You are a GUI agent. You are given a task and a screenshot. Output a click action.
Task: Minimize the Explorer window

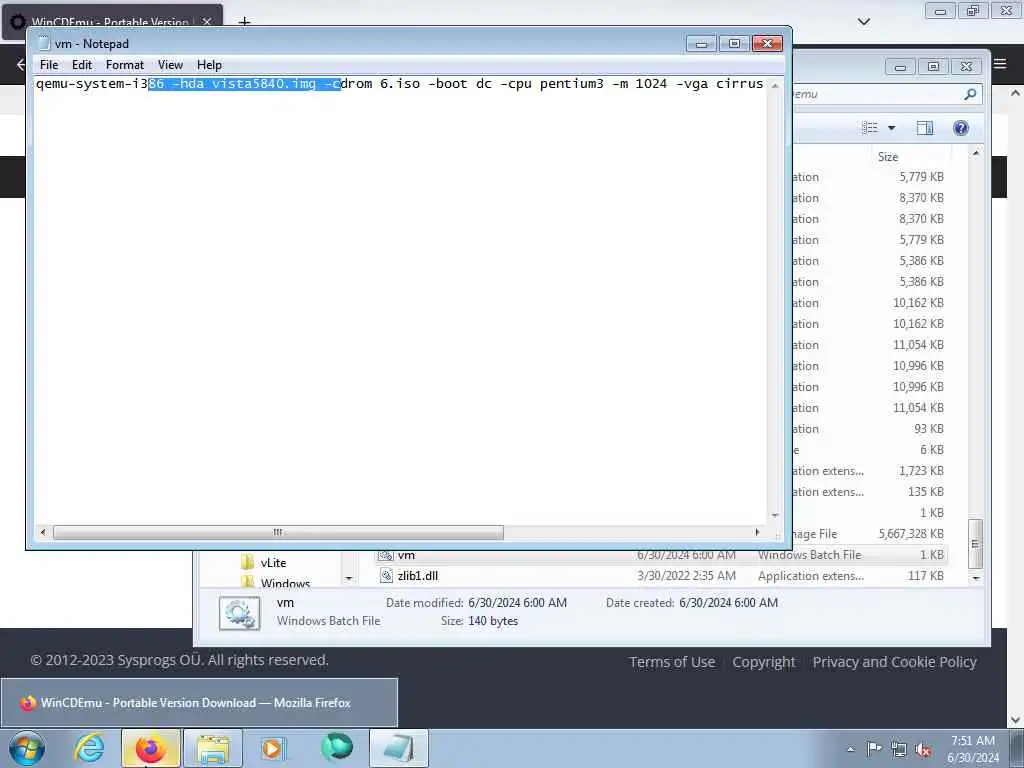tap(901, 67)
